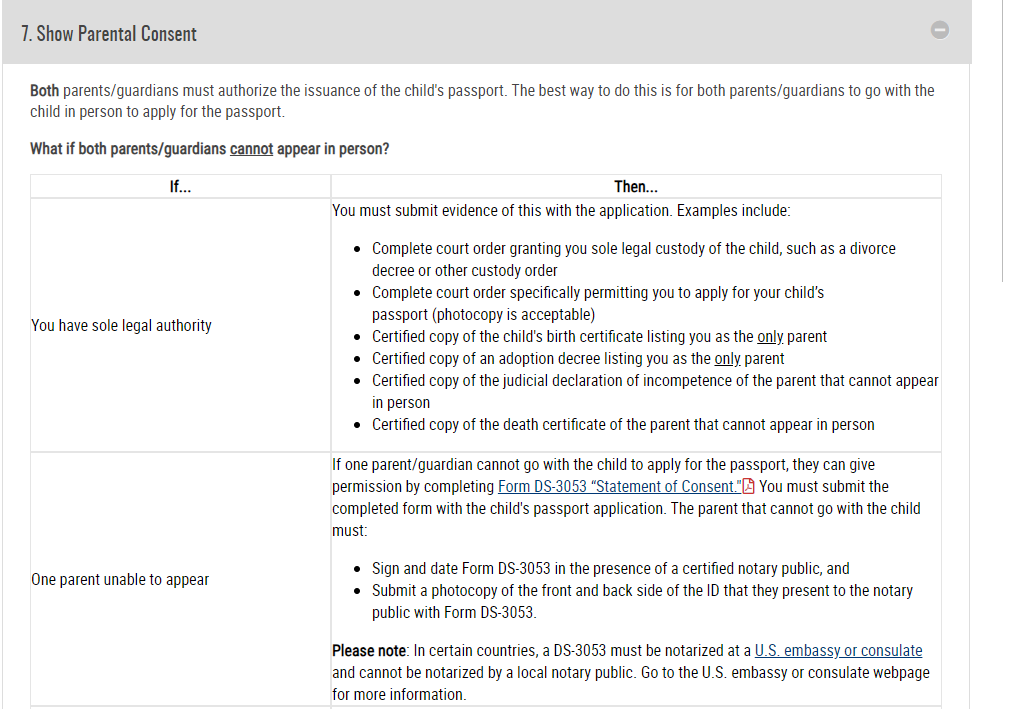The image size is (1010, 709).
Task: Collapse section 7 using the minus icon
Action: tap(939, 30)
